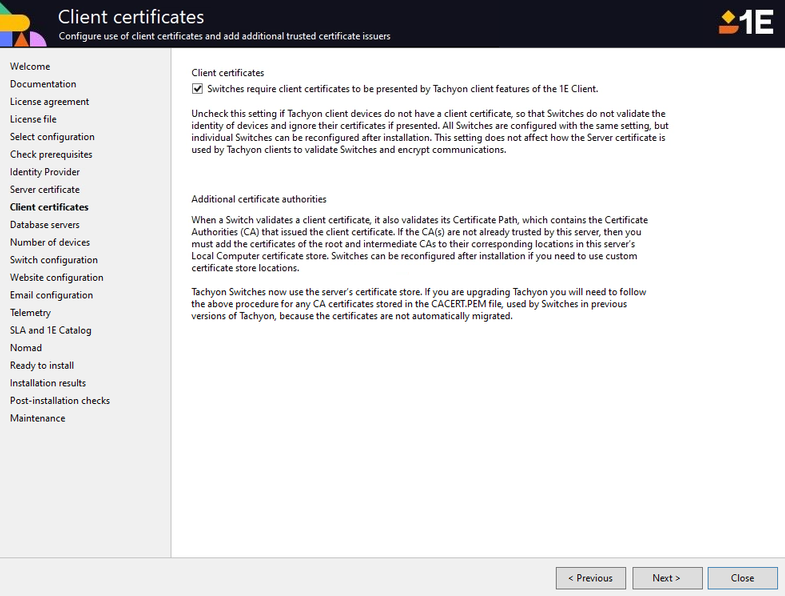Navigate to Select configuration
The image size is (785, 596).
tap(52, 137)
